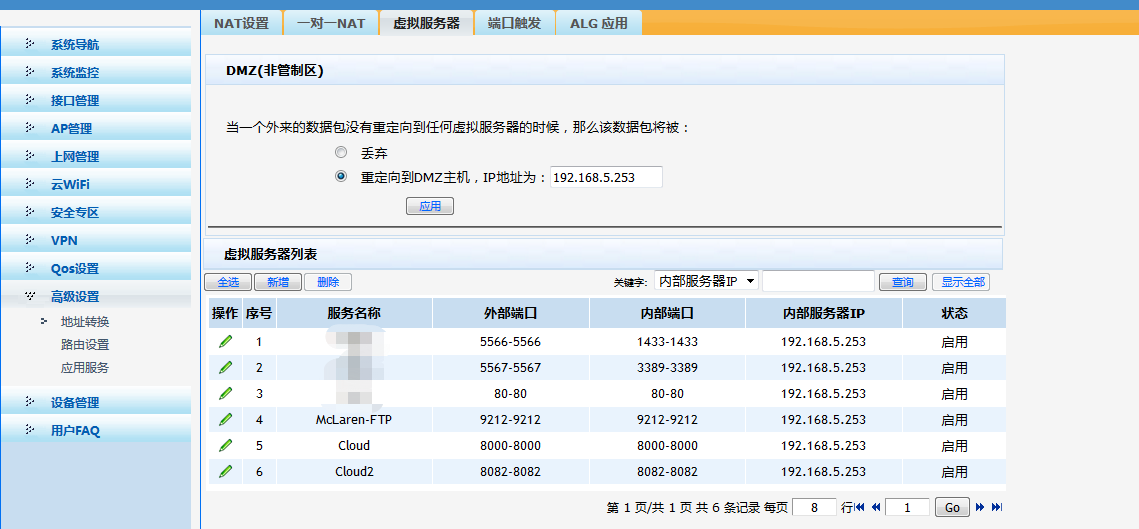Jump to the last page arrow
Image resolution: width=1139 pixels, height=529 pixels.
[x=996, y=508]
